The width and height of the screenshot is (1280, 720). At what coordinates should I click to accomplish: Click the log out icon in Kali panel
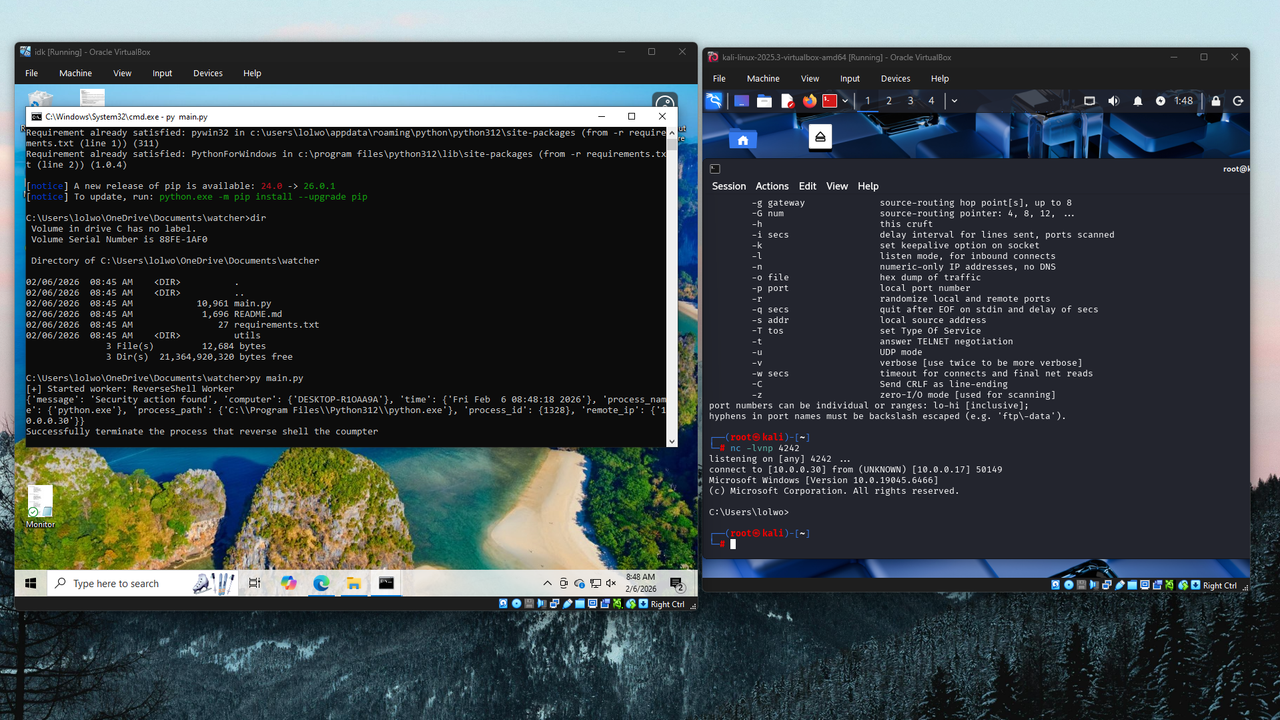pyautogui.click(x=1238, y=101)
